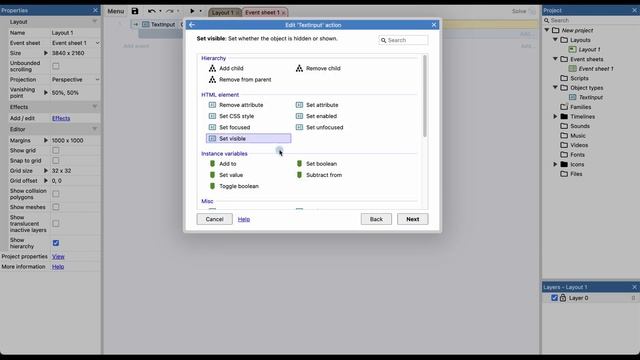Click the save project icon in toolbar

(x=135, y=11)
